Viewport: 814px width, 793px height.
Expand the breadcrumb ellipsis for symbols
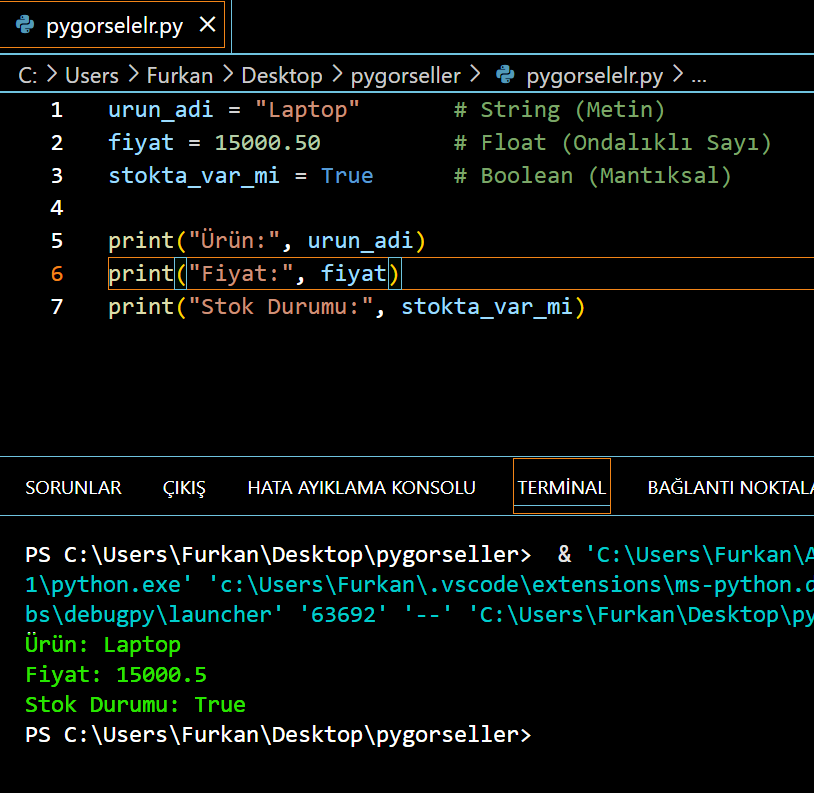699,75
